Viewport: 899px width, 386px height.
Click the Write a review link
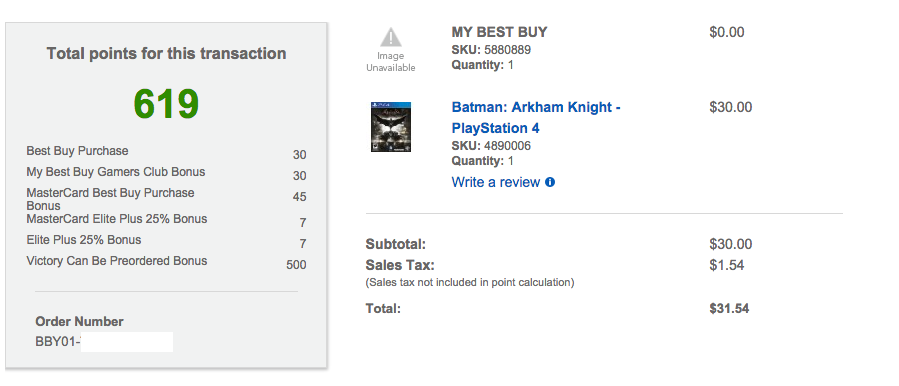click(x=496, y=182)
